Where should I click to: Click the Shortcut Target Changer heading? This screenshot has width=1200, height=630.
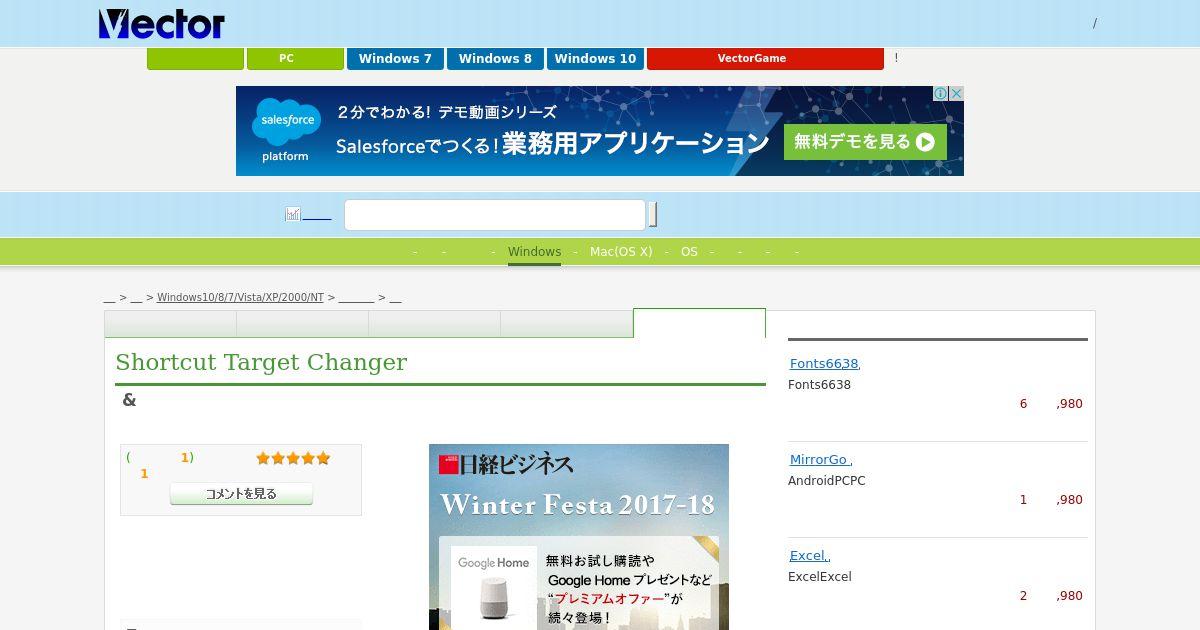click(x=261, y=362)
